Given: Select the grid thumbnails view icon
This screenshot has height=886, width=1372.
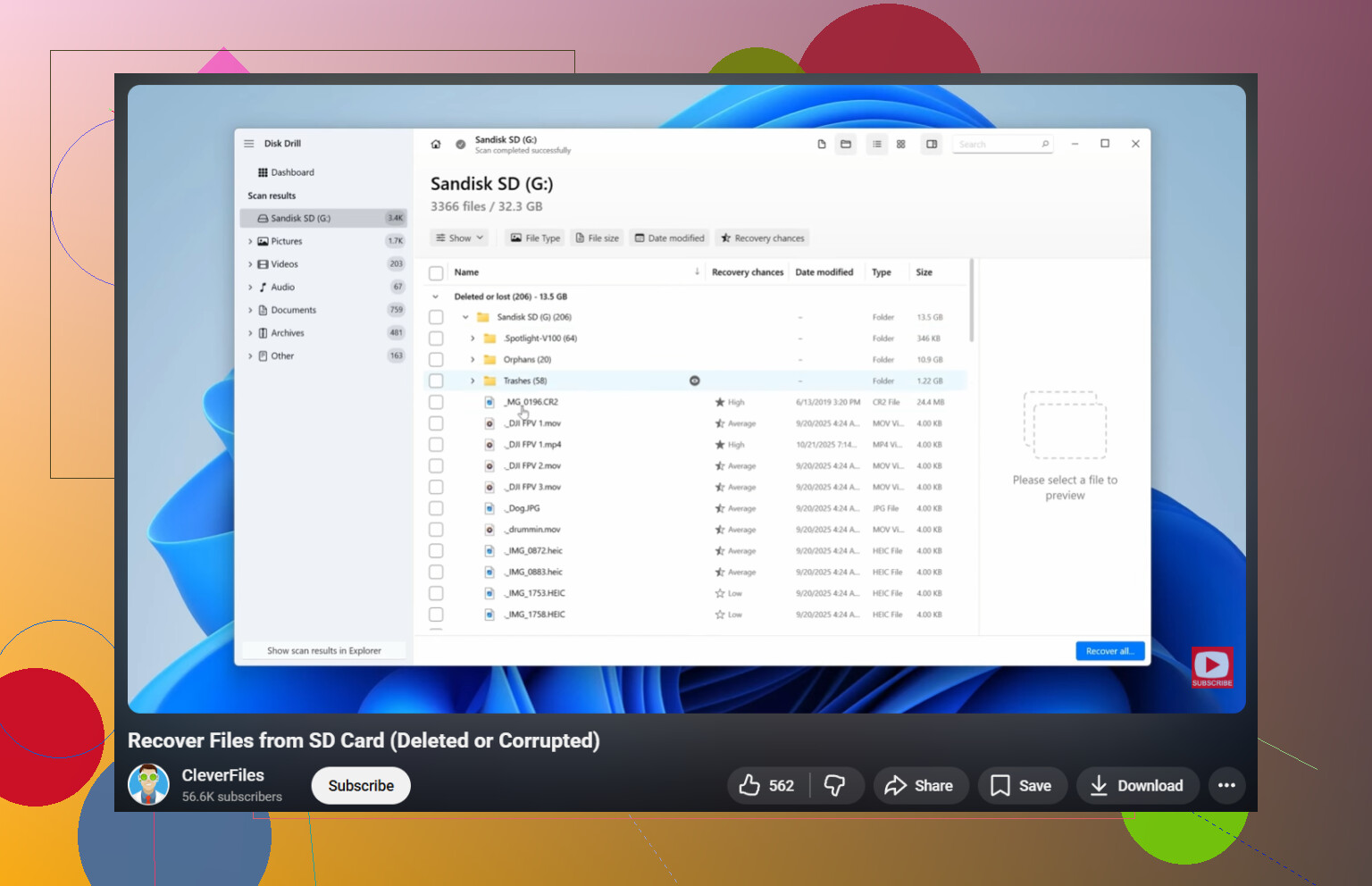Looking at the screenshot, I should (901, 144).
